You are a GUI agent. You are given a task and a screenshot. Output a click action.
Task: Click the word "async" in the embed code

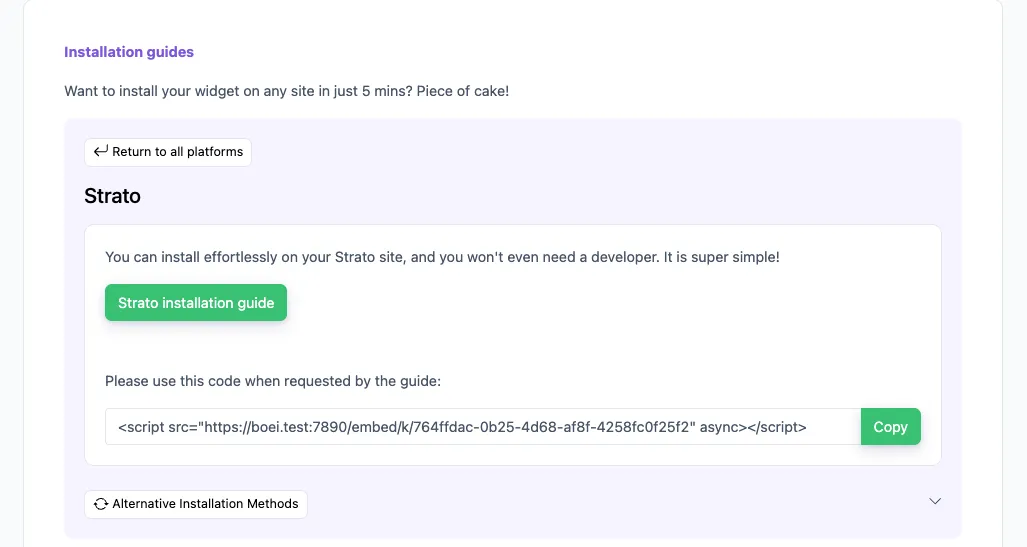coord(721,427)
